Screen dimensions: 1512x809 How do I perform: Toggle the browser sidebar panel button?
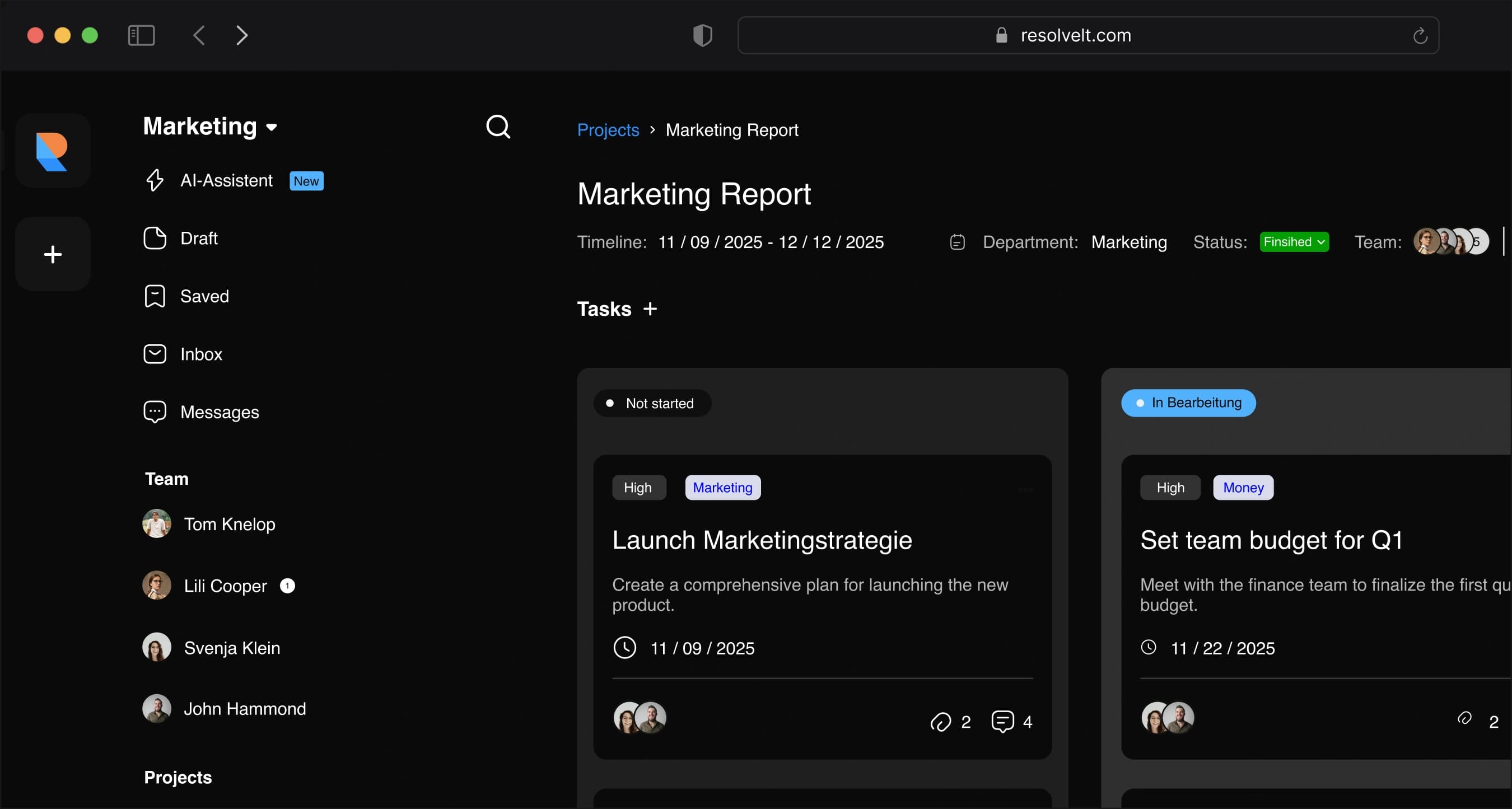pos(141,35)
